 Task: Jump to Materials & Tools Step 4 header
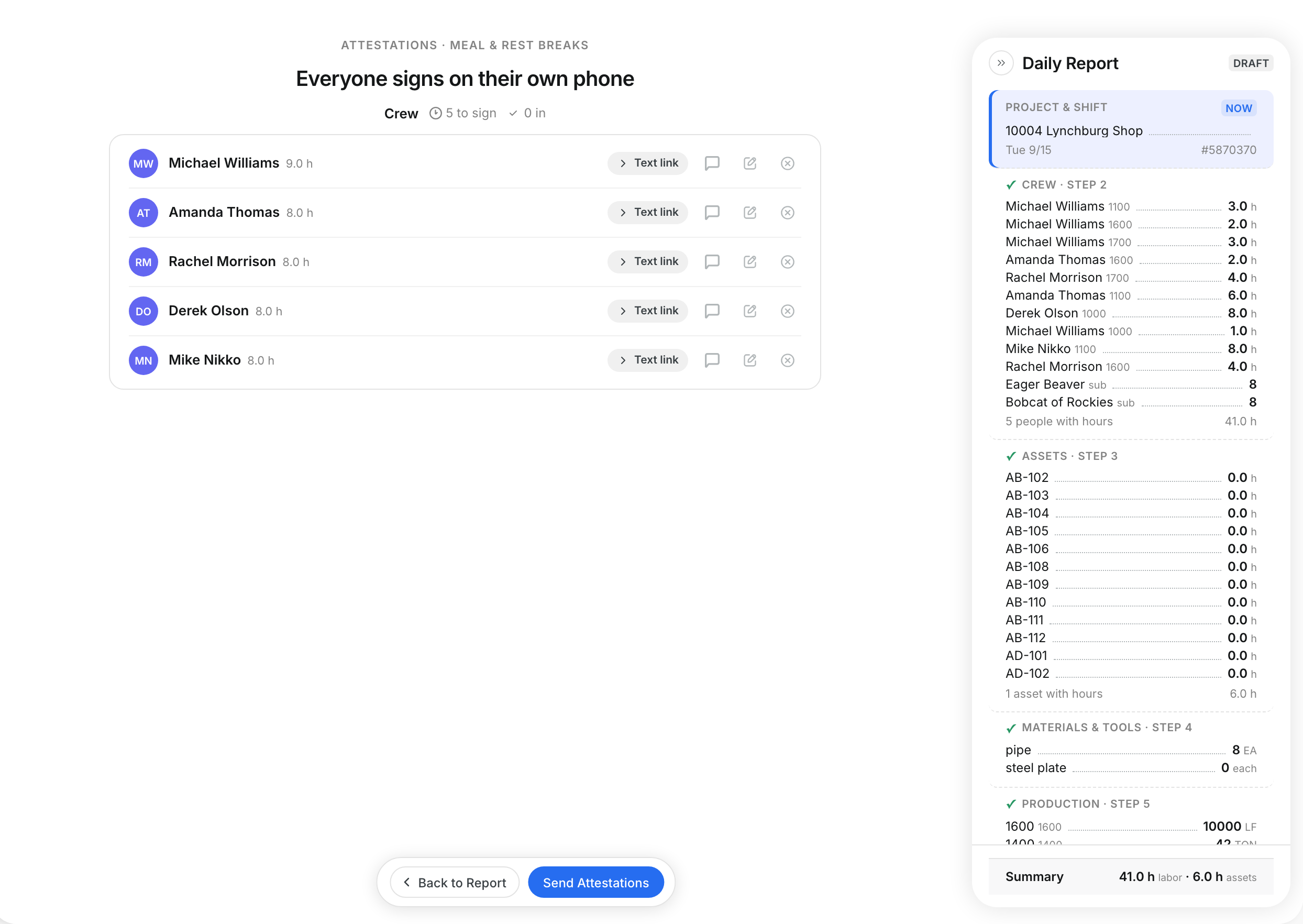(x=1099, y=728)
